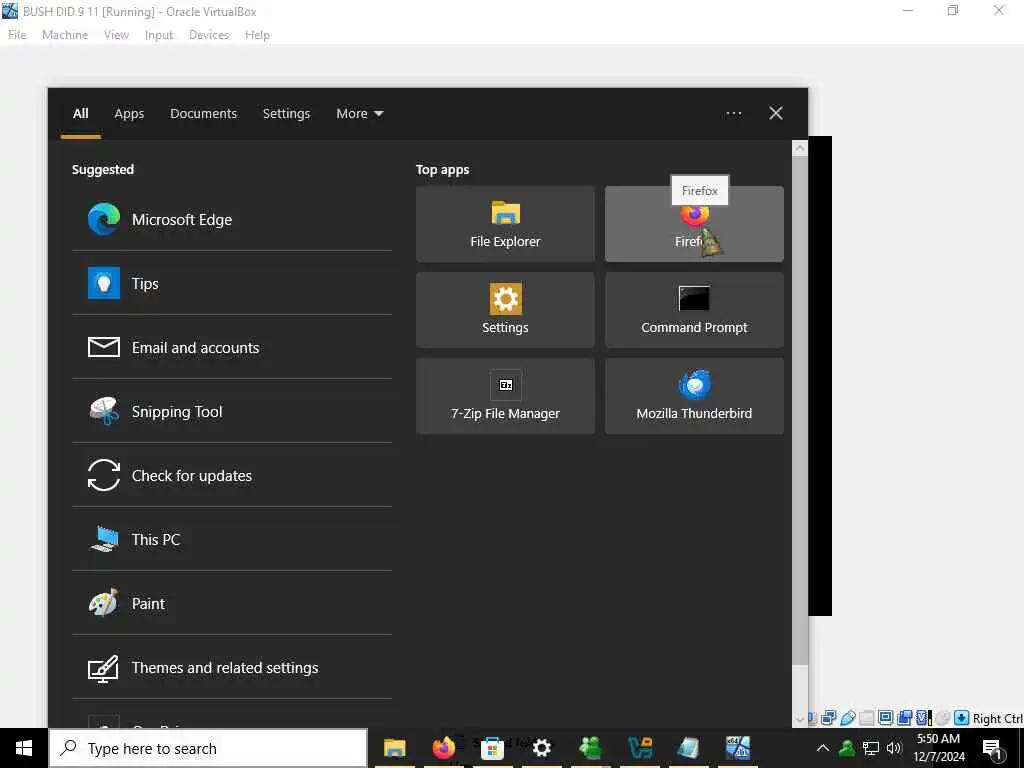
Task: Click the VirtualBox mouse integration status icon
Action: coord(944,718)
